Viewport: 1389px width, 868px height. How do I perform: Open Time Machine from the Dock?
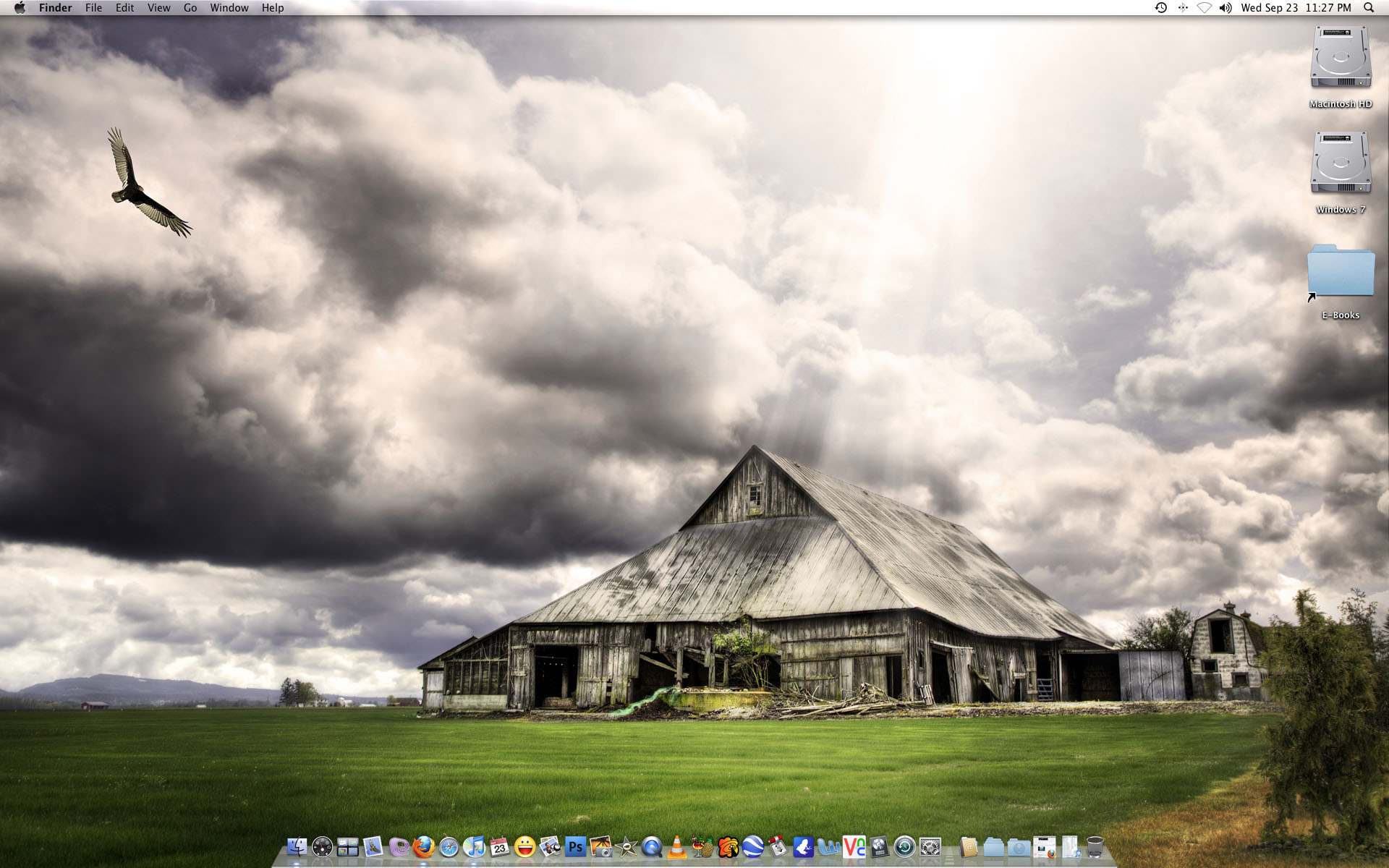904,846
